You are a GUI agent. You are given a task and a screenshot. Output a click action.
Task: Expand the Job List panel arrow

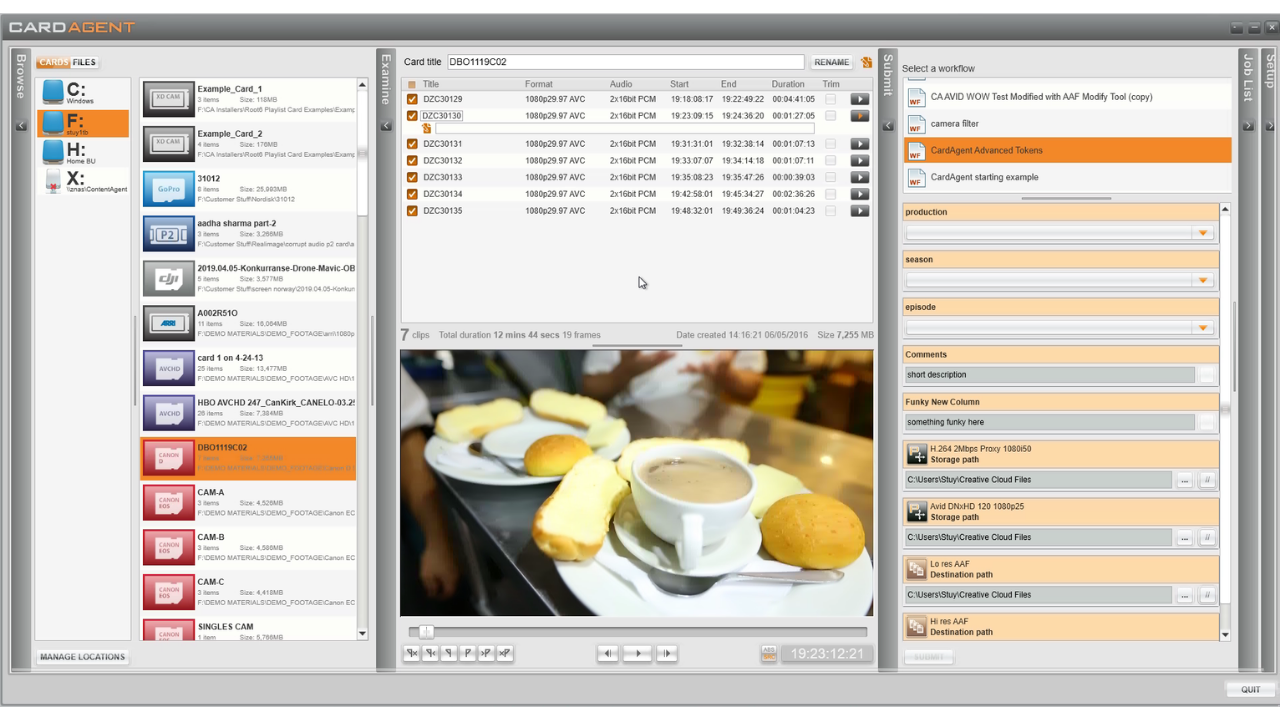(x=1248, y=126)
